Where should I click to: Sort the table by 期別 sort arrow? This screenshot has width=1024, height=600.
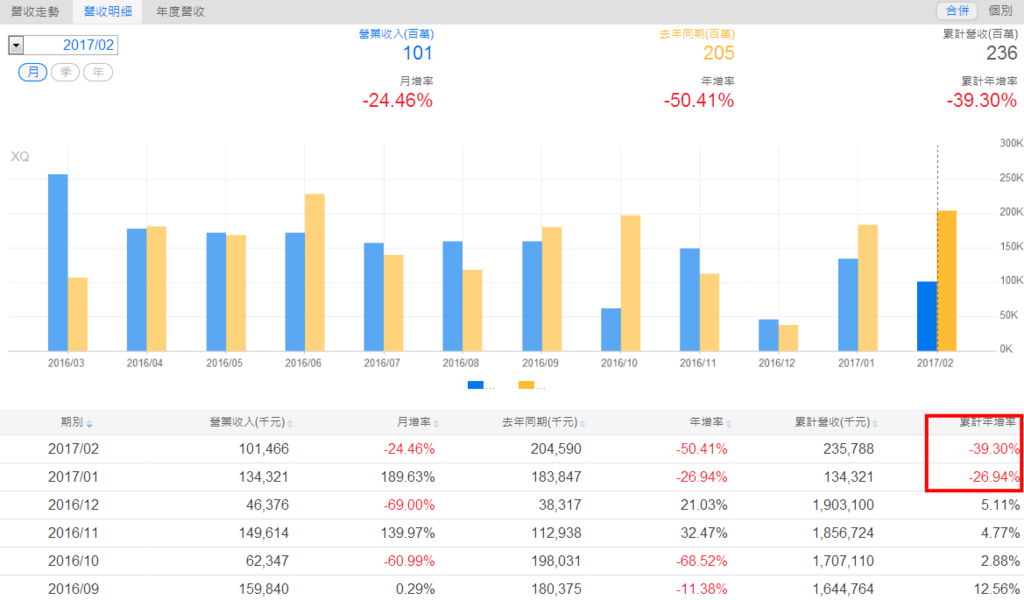pos(89,424)
